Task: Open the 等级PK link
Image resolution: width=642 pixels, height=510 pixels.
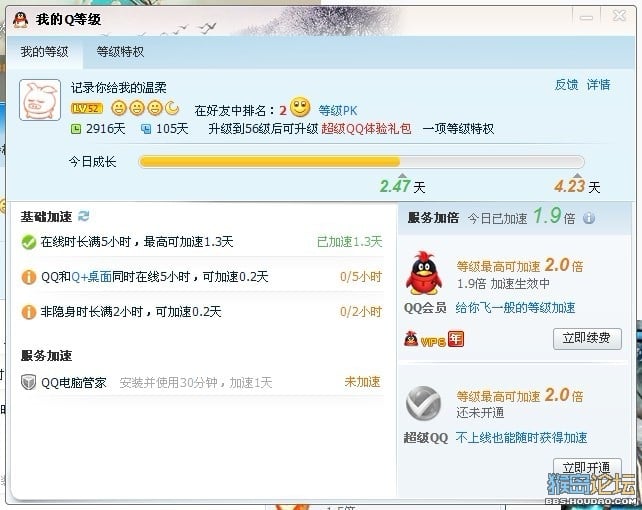Action: click(338, 111)
